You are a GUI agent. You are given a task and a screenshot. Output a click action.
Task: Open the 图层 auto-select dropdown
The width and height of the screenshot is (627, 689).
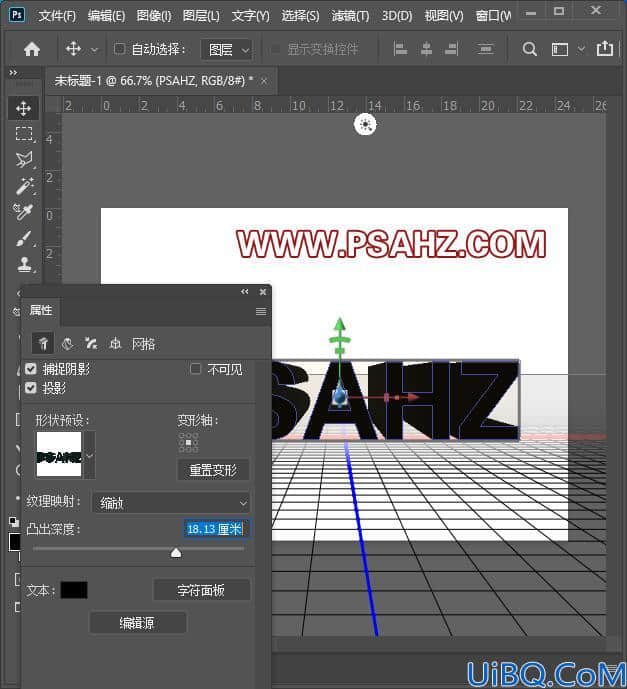coord(226,49)
